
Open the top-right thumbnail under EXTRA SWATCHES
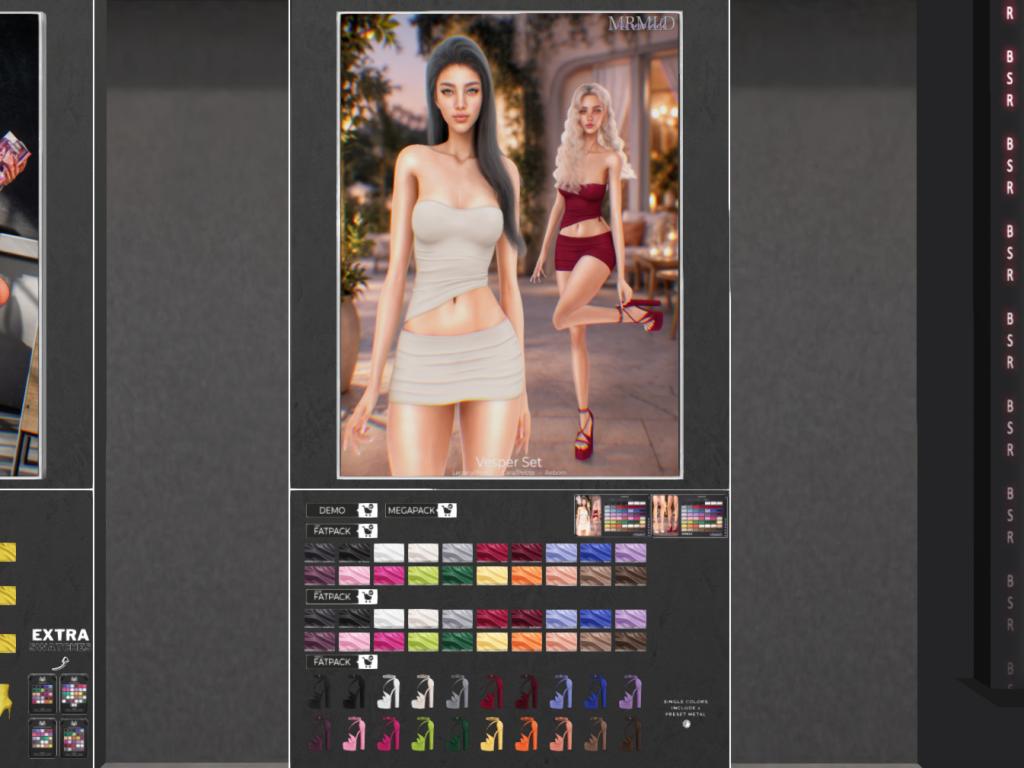pos(74,694)
